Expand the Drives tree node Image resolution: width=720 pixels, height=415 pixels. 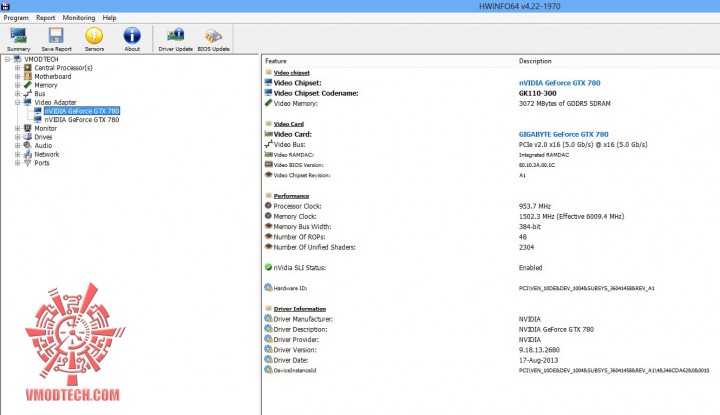pos(17,137)
